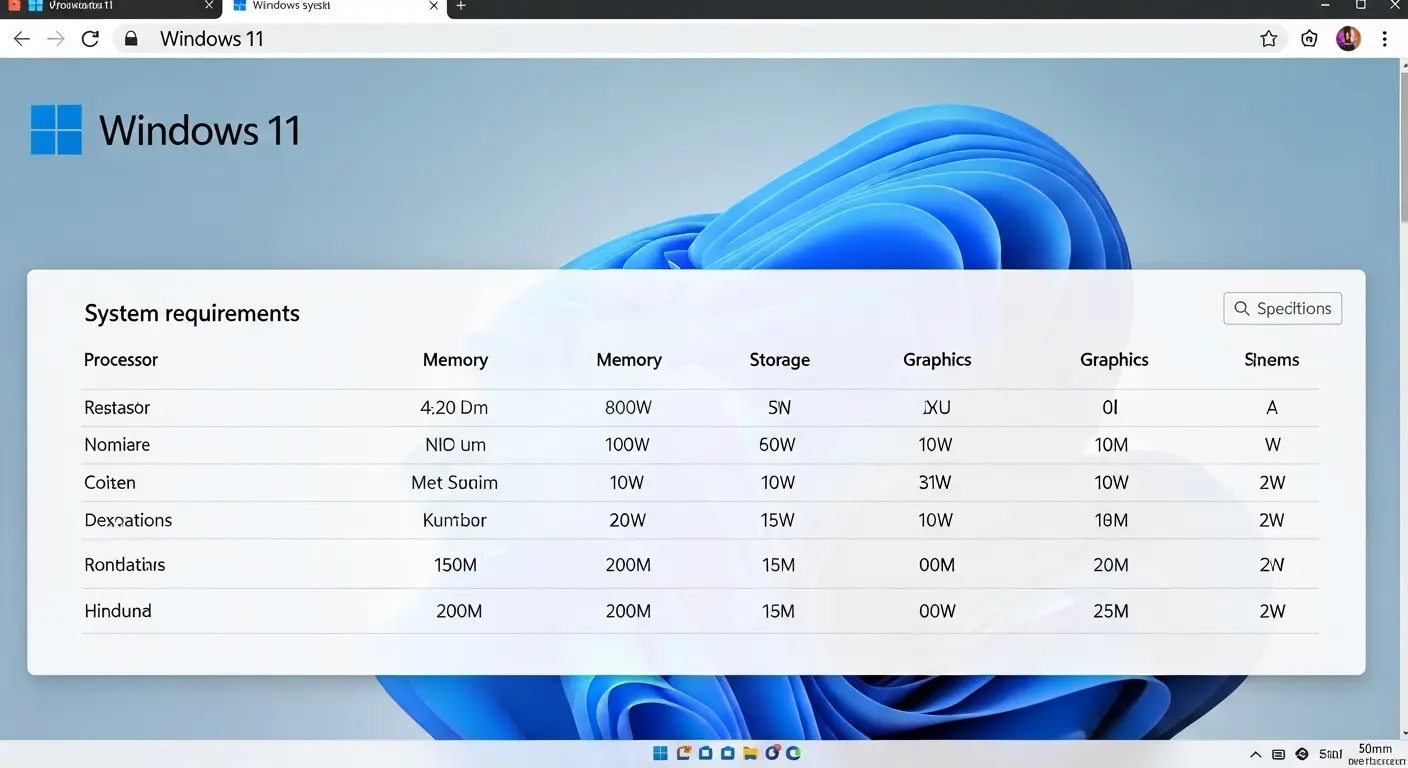The height and width of the screenshot is (768, 1408).
Task: Open the profile avatar menu
Action: pyautogui.click(x=1348, y=39)
